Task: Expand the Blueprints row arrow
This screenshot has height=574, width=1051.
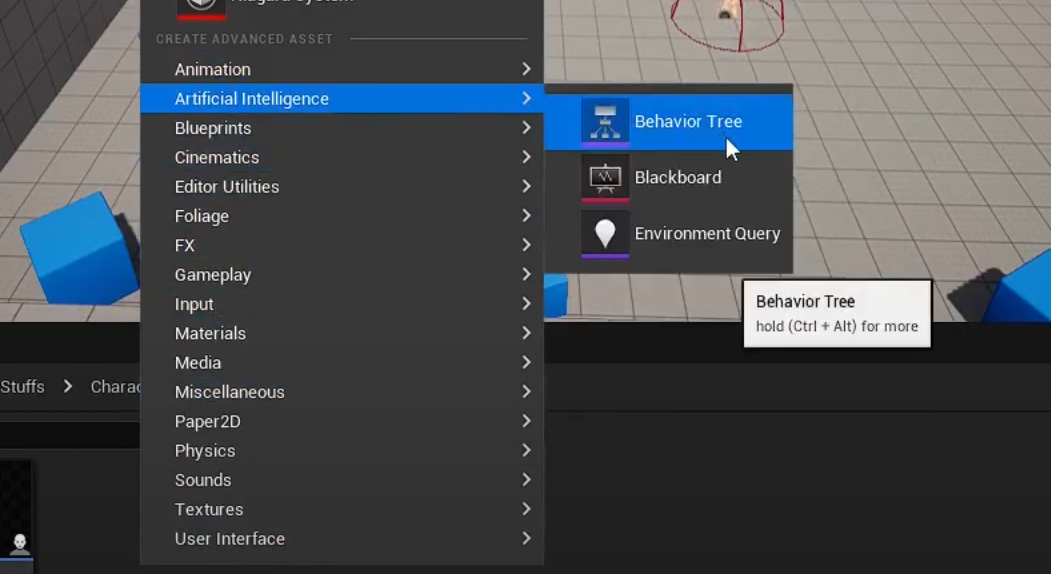Action: [526, 127]
